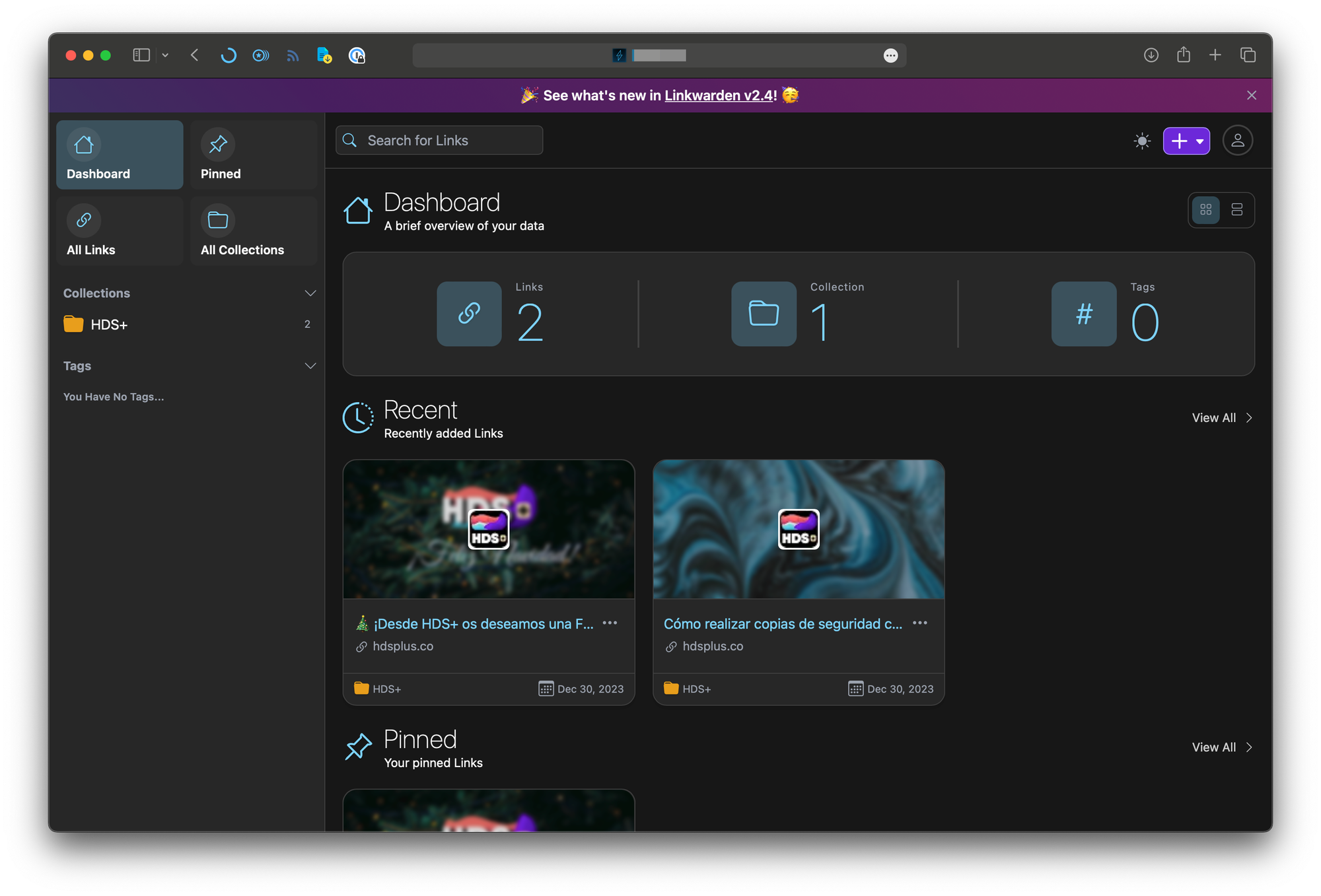Click the RSS feed extension icon

[x=293, y=56]
